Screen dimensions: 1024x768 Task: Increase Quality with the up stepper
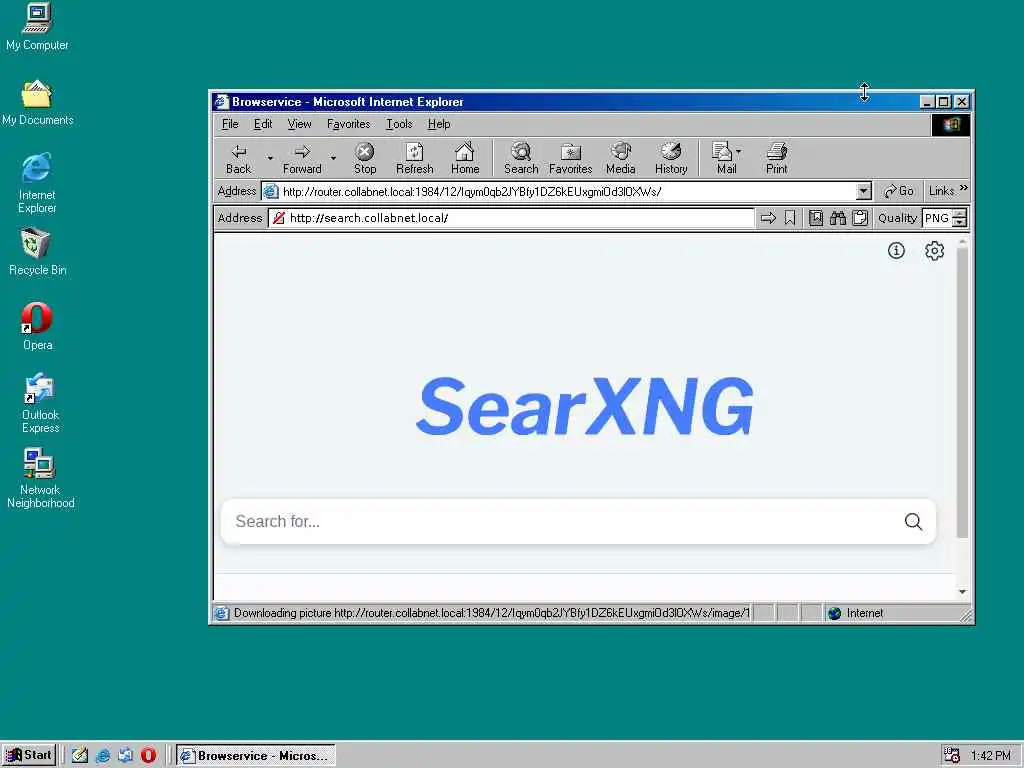[959, 214]
